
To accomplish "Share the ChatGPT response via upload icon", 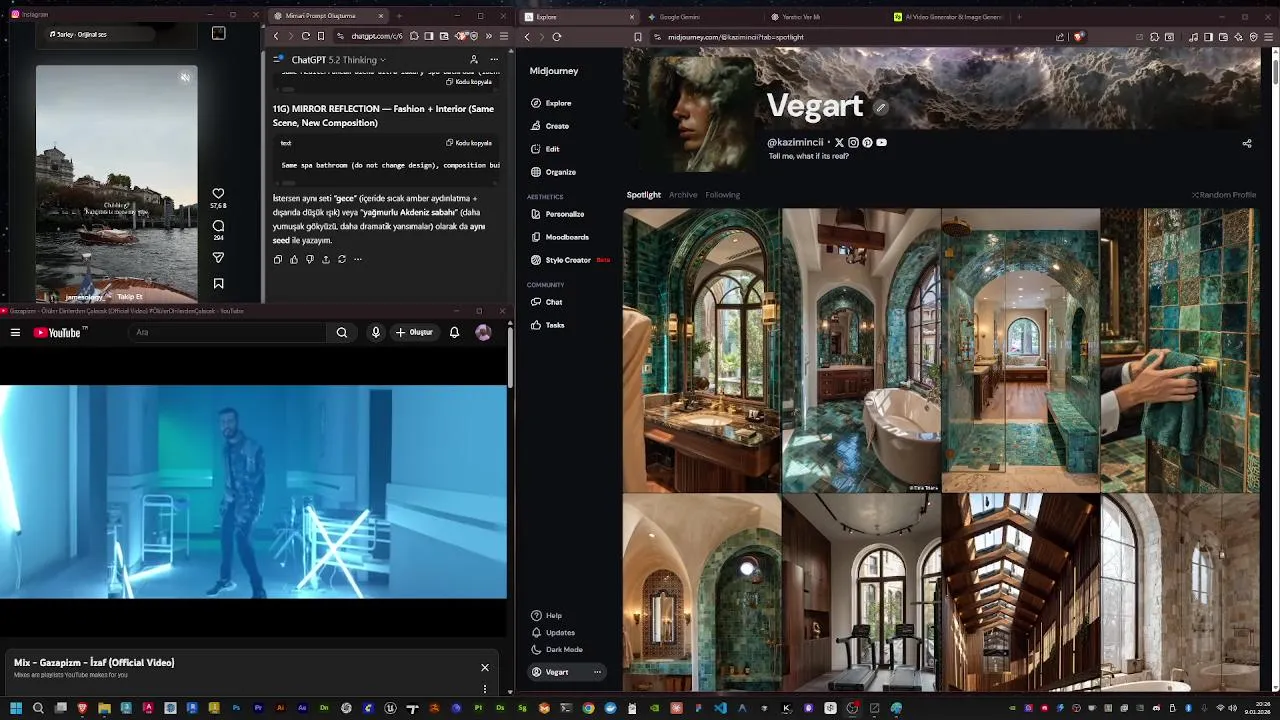I will (x=326, y=259).
